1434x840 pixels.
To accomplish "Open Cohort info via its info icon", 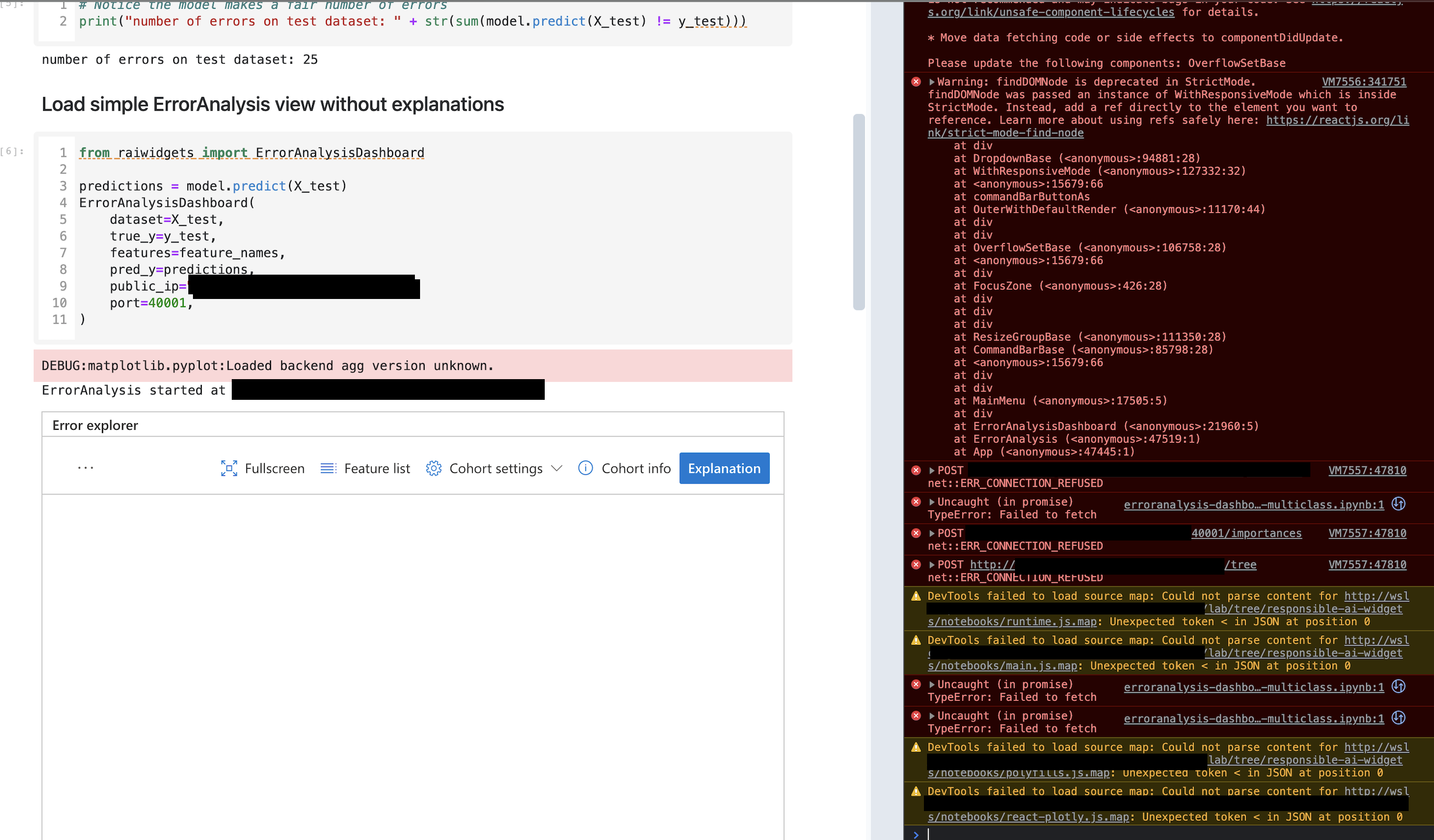I will tap(585, 469).
